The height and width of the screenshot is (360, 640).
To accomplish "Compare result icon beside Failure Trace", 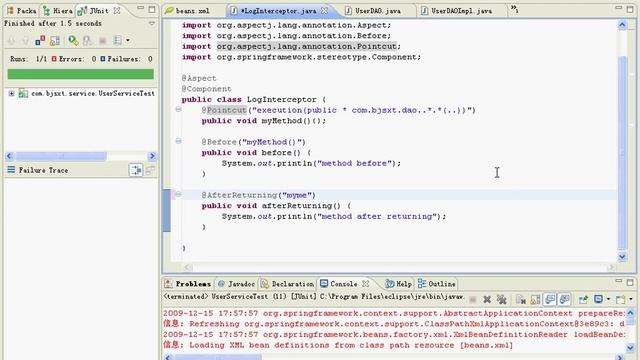I will pyautogui.click(x=150, y=170).
